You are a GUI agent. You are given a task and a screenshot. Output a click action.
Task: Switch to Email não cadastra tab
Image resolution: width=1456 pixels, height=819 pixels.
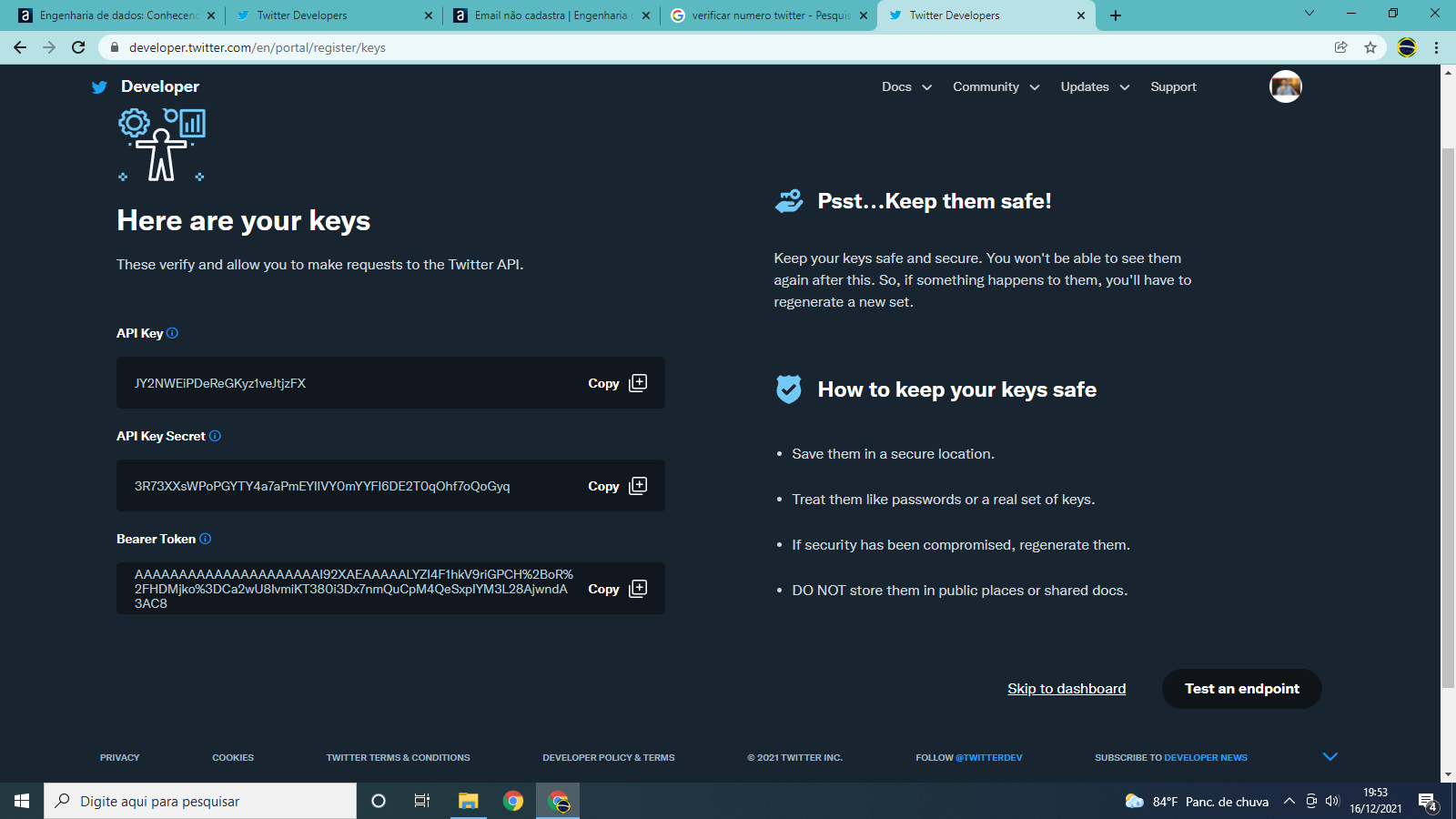pyautogui.click(x=551, y=15)
